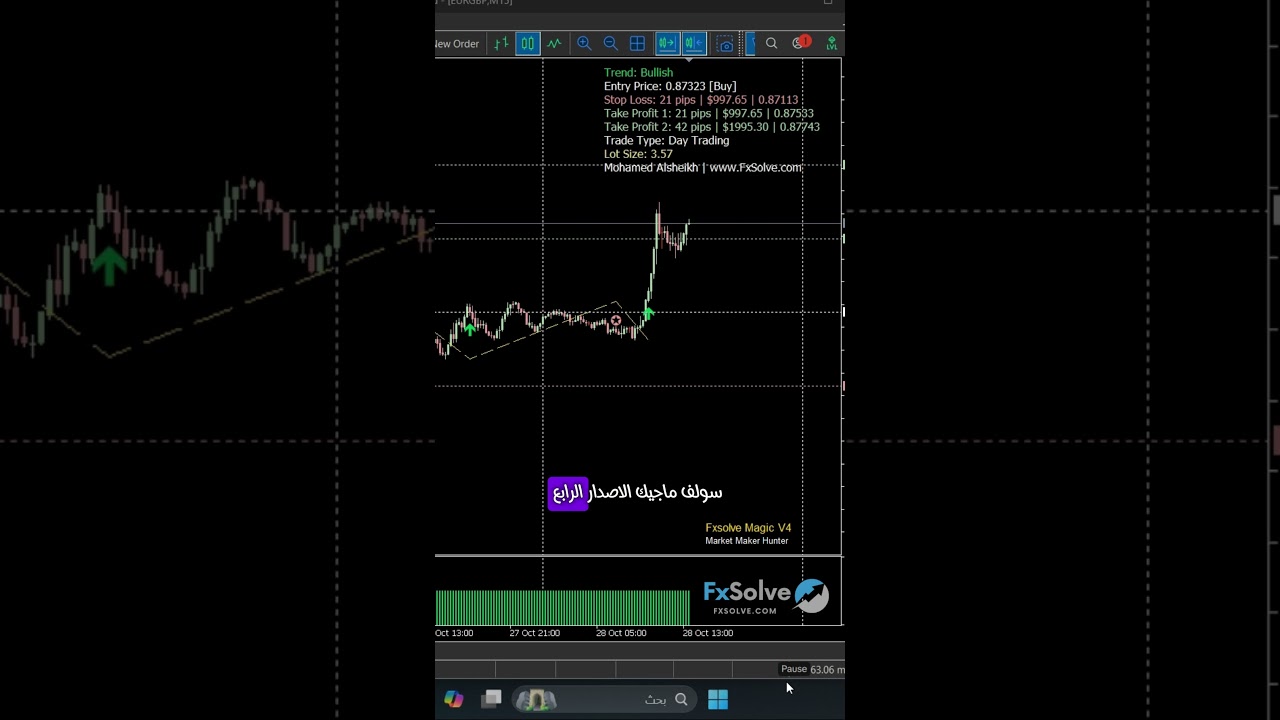Click the Fxsolve Magic V4 label
This screenshot has height=720, width=1280.
click(748, 528)
